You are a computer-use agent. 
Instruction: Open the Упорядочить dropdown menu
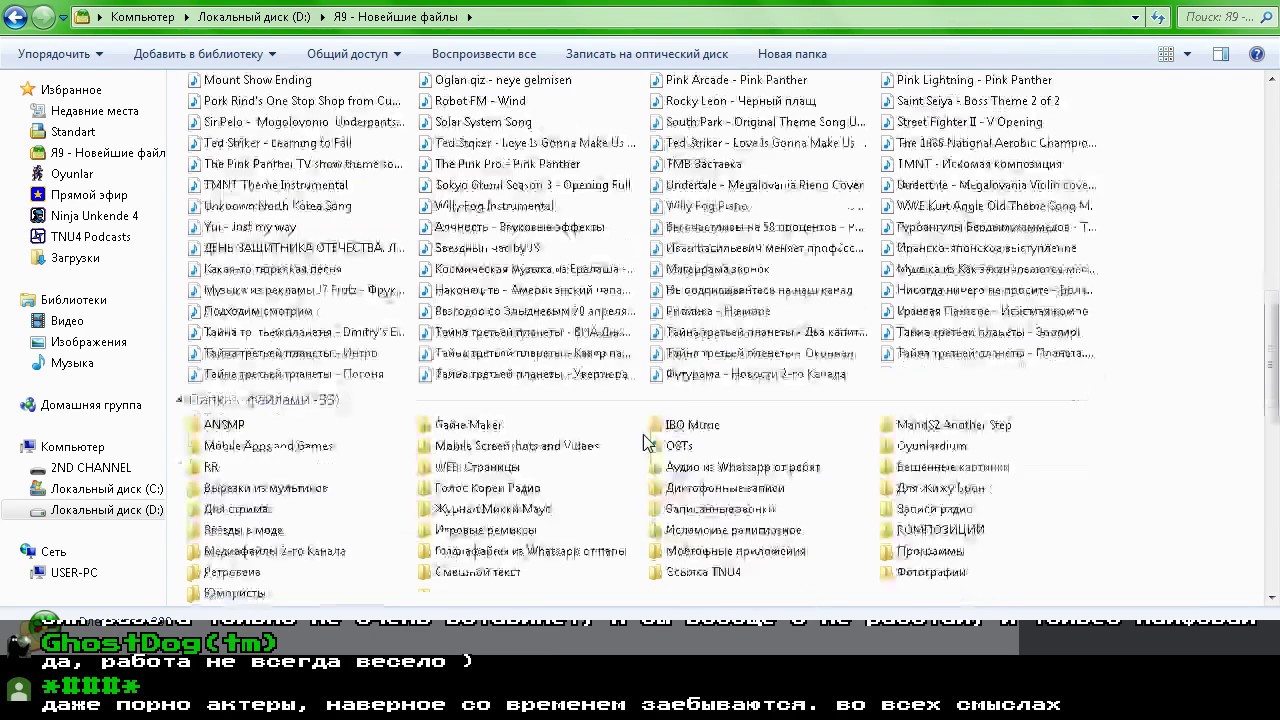tap(60, 54)
